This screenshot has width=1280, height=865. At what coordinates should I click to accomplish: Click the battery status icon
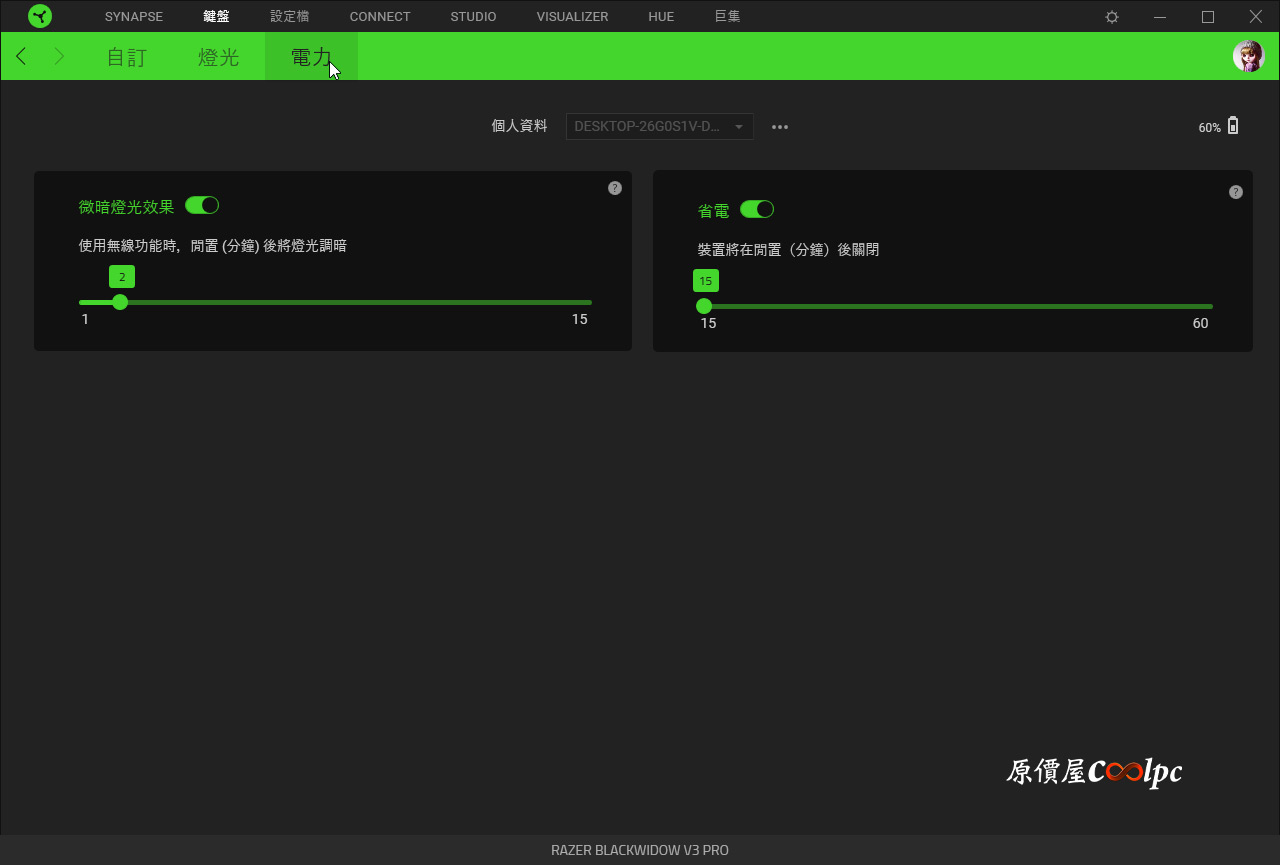[1233, 126]
